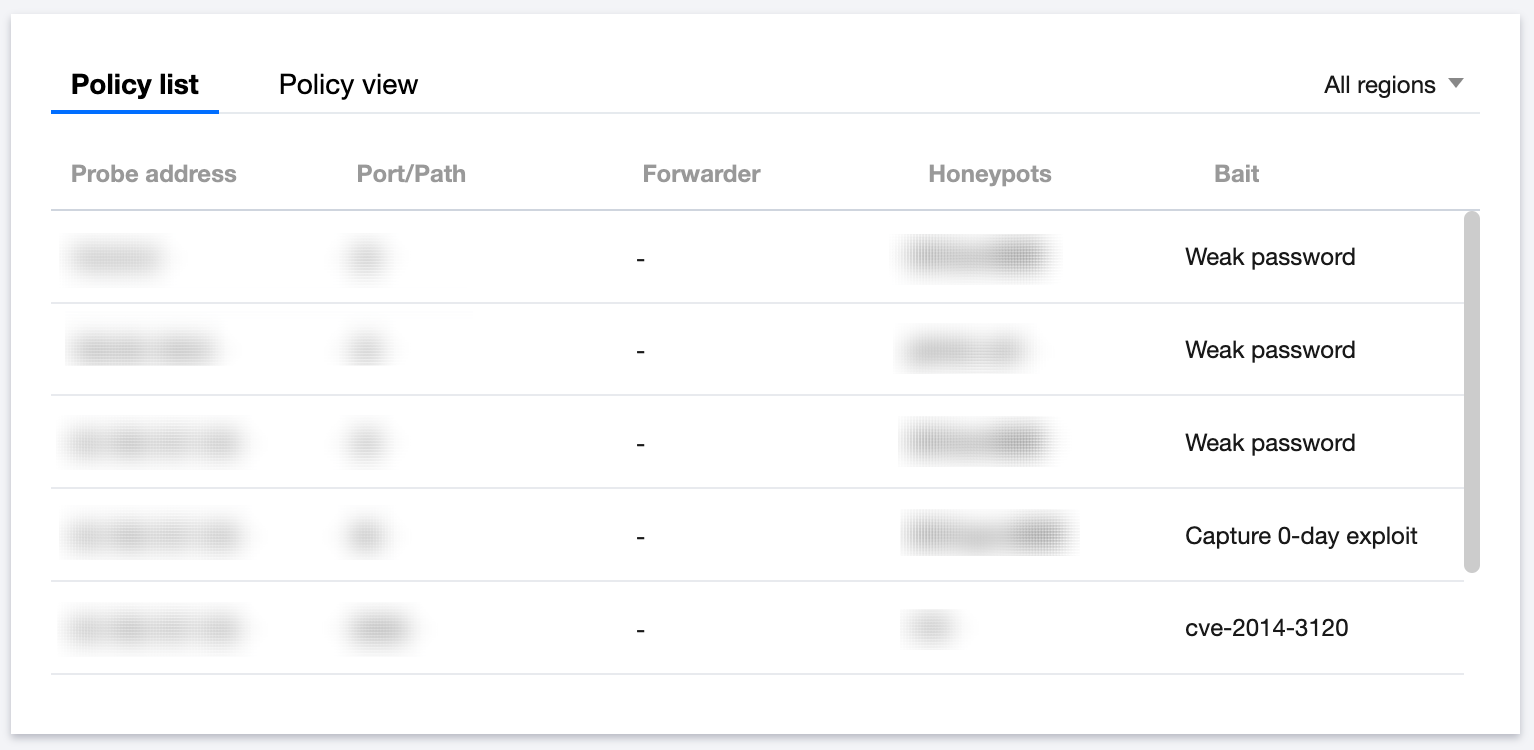Expand the All regions dropdown
The width and height of the screenshot is (1534, 750).
coord(1393,85)
